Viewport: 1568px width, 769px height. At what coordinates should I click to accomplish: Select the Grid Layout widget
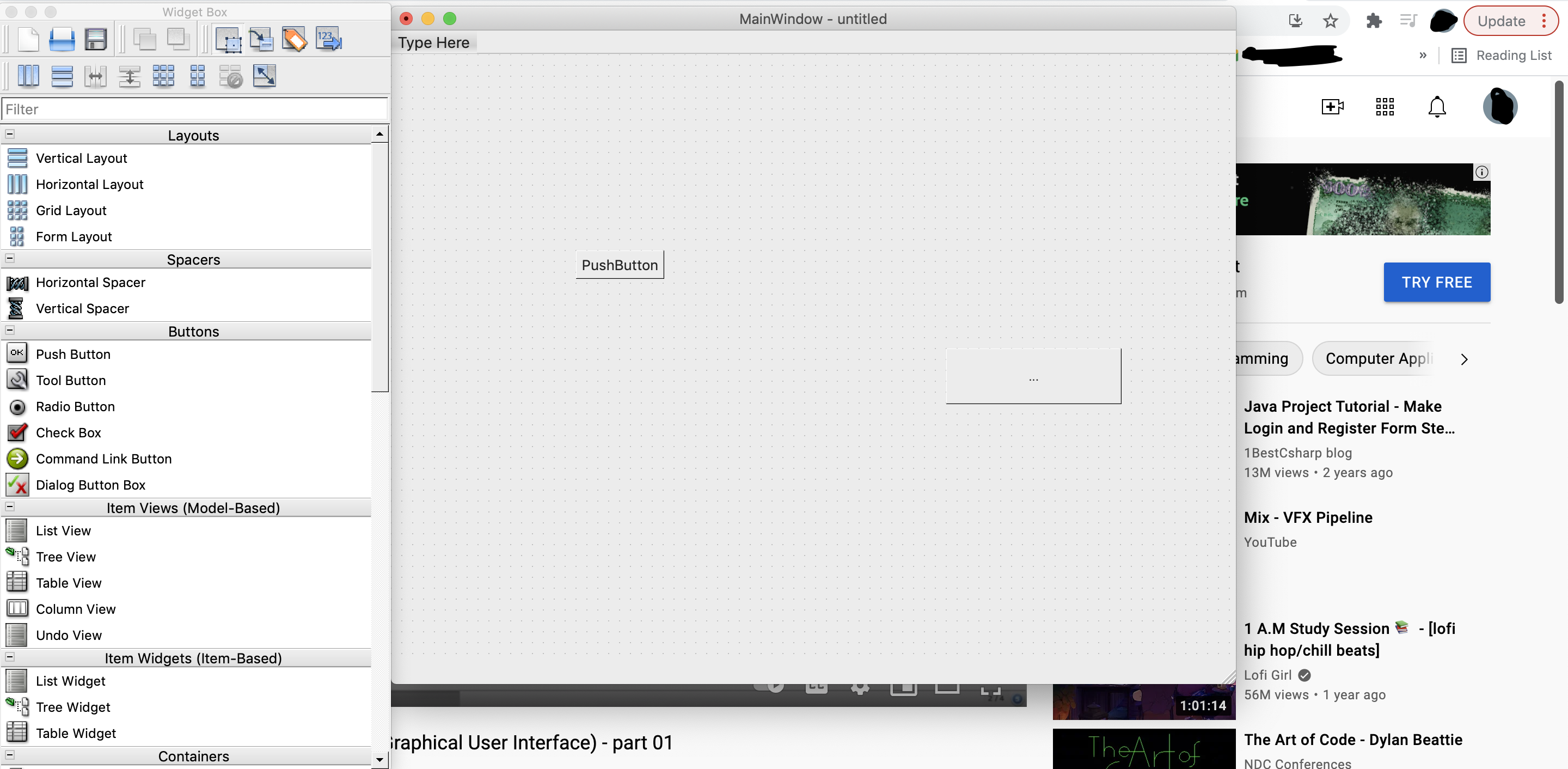click(71, 210)
